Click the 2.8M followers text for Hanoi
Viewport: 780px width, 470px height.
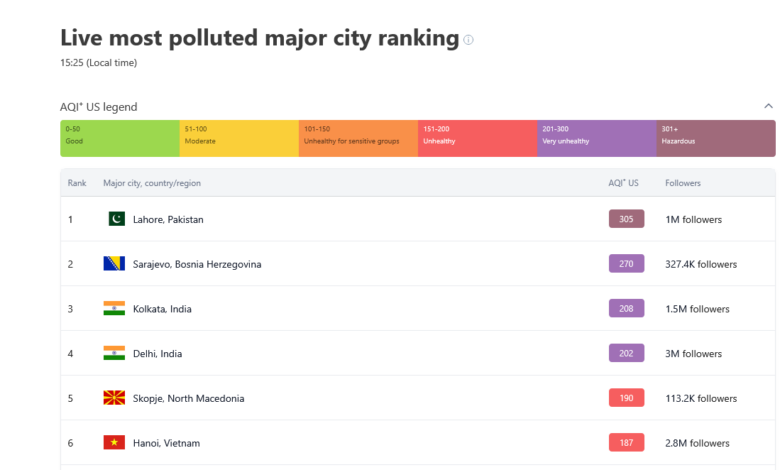[697, 443]
